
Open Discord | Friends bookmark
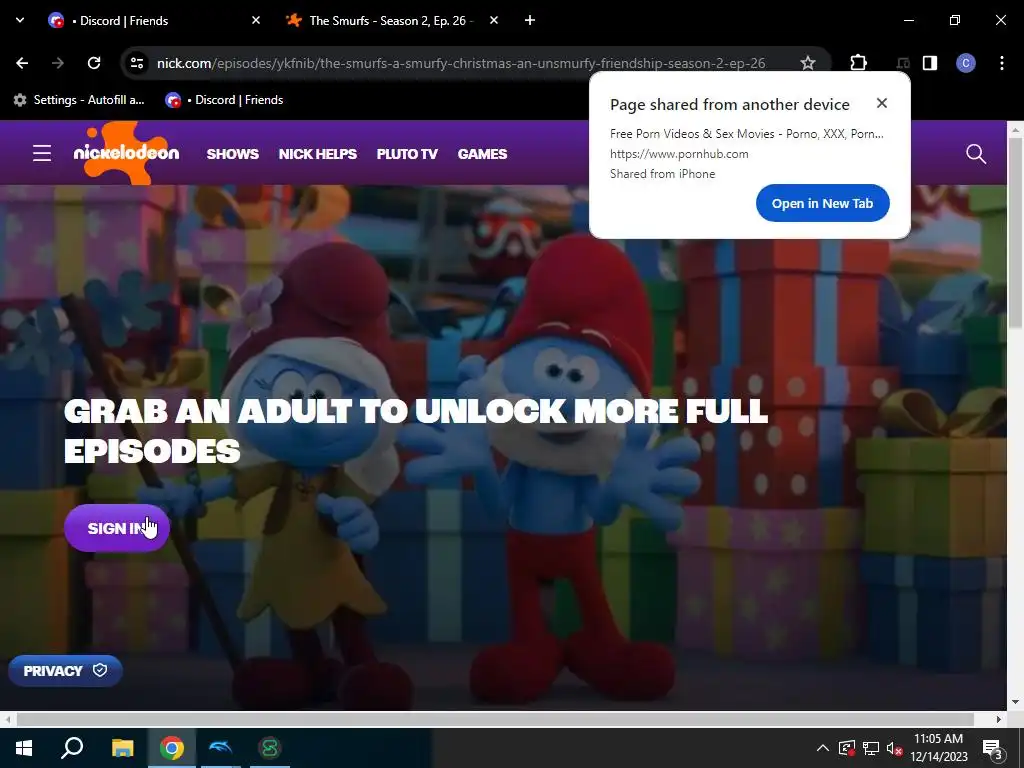(224, 100)
